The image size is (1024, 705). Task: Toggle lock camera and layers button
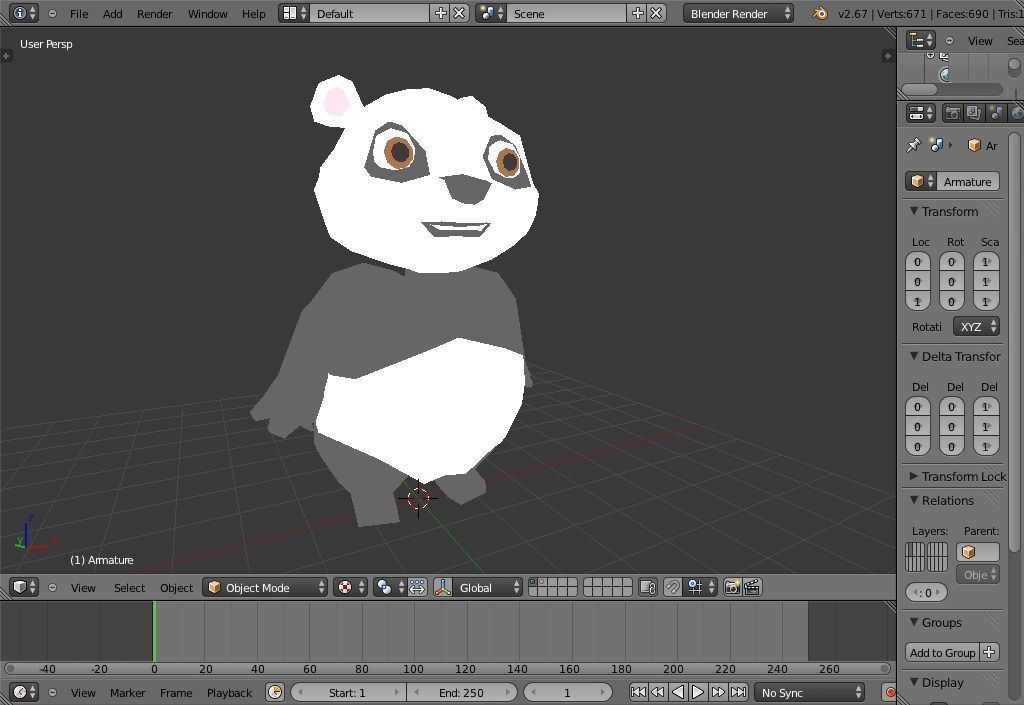point(648,588)
